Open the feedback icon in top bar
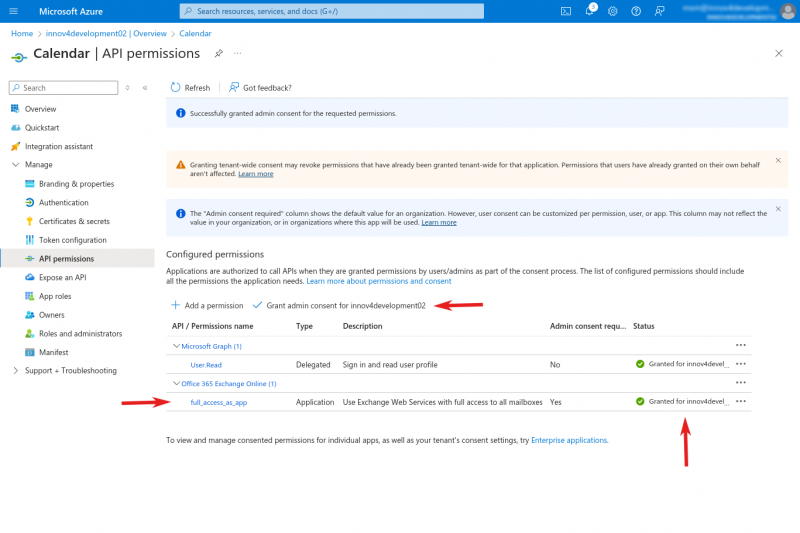 pyautogui.click(x=659, y=11)
